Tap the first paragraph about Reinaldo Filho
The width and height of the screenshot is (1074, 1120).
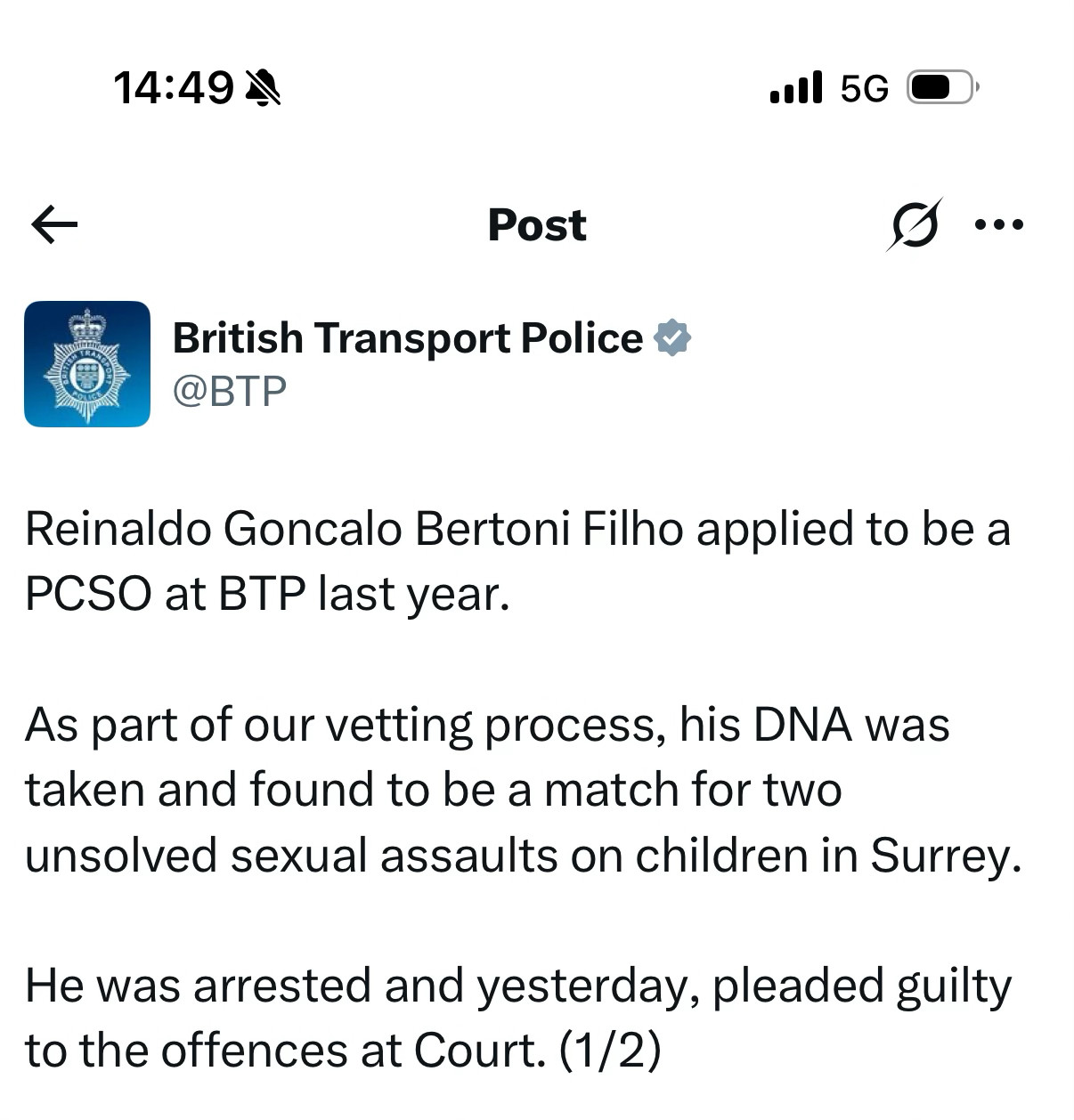tap(517, 561)
